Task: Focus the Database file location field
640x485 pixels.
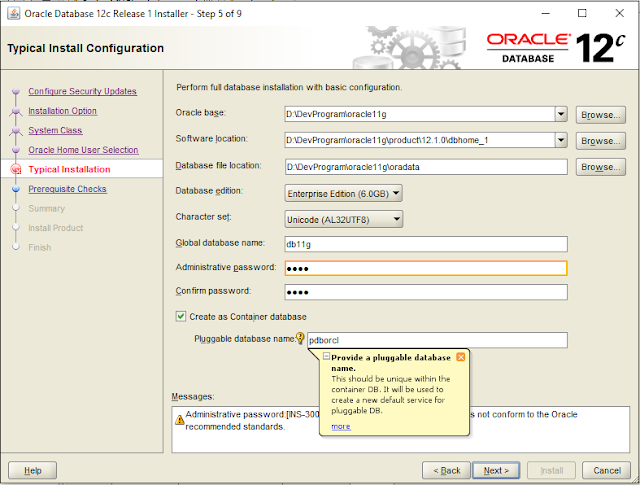Action: click(426, 167)
